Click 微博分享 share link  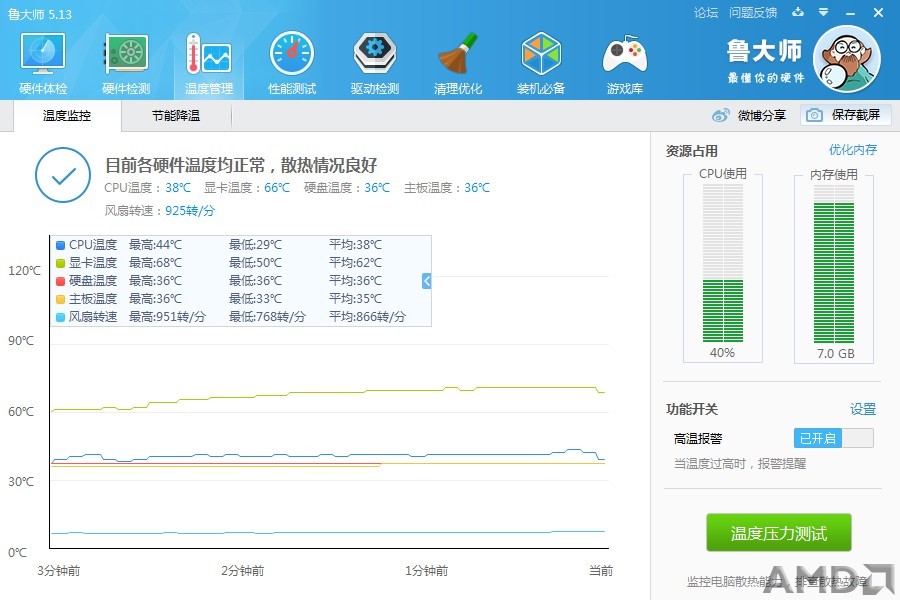[762, 115]
